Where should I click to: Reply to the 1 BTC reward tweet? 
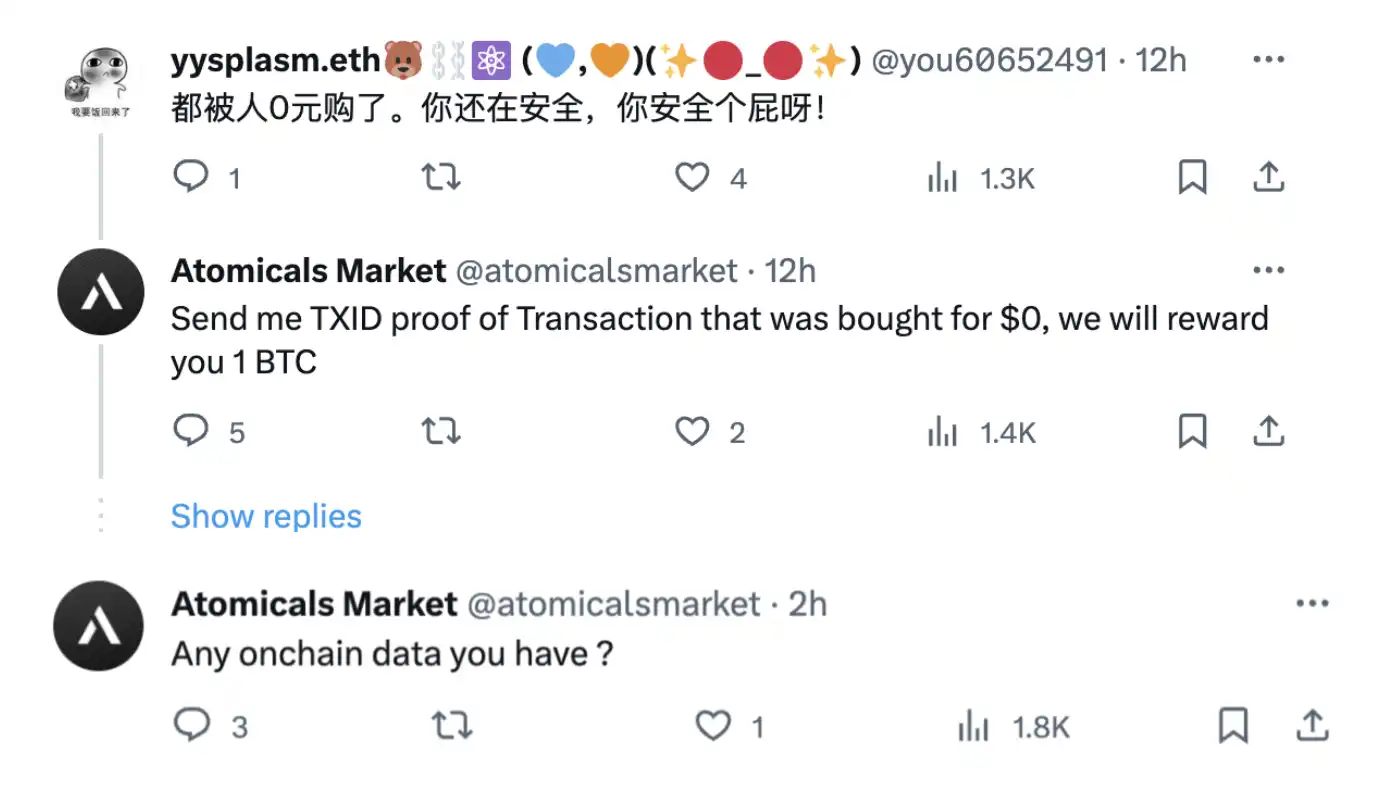191,432
